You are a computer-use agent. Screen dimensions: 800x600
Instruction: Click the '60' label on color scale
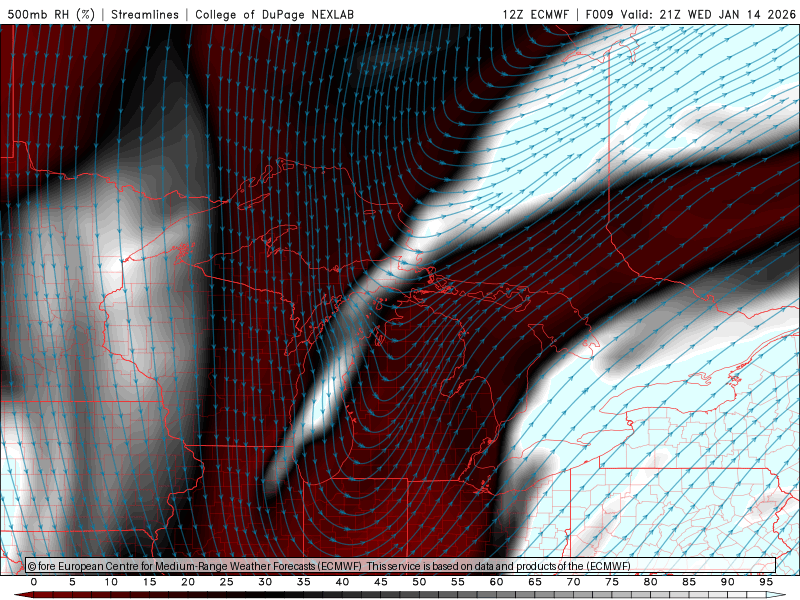(496, 582)
